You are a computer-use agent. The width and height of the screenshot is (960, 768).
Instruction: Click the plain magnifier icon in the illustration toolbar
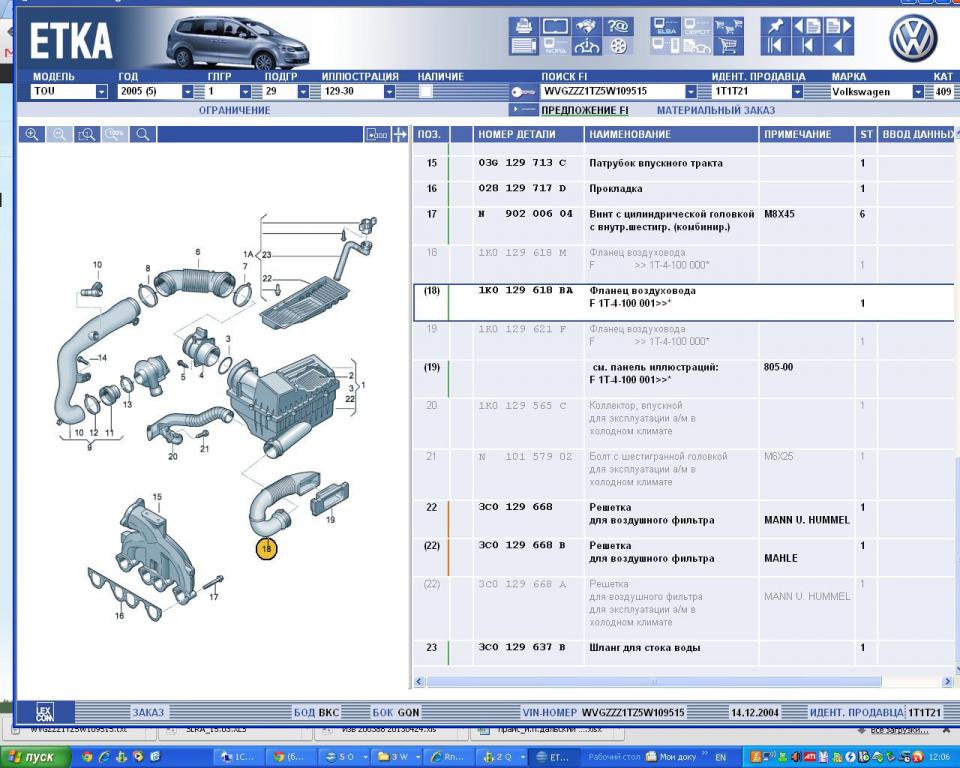click(x=143, y=134)
